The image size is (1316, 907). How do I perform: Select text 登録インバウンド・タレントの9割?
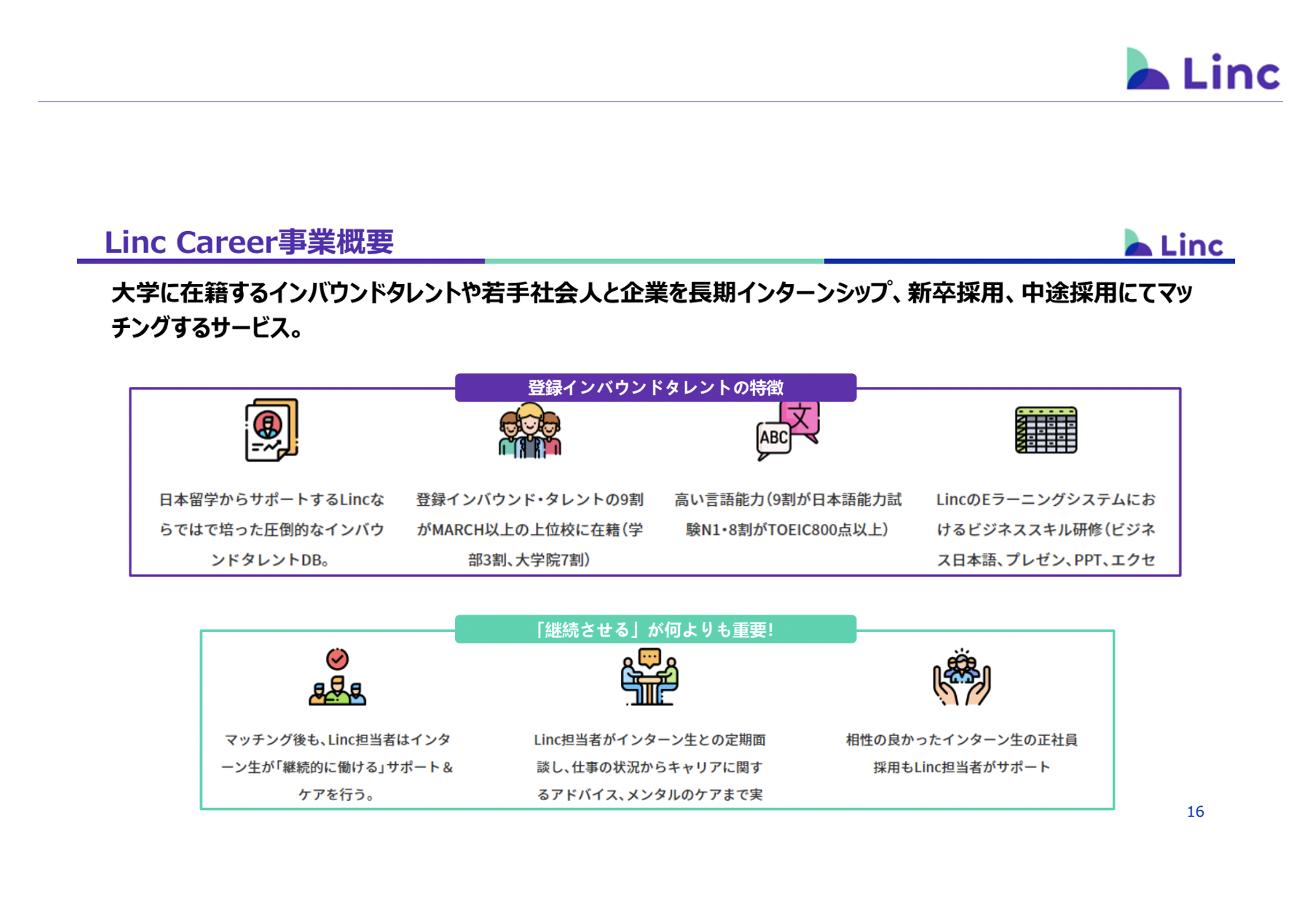tap(529, 499)
